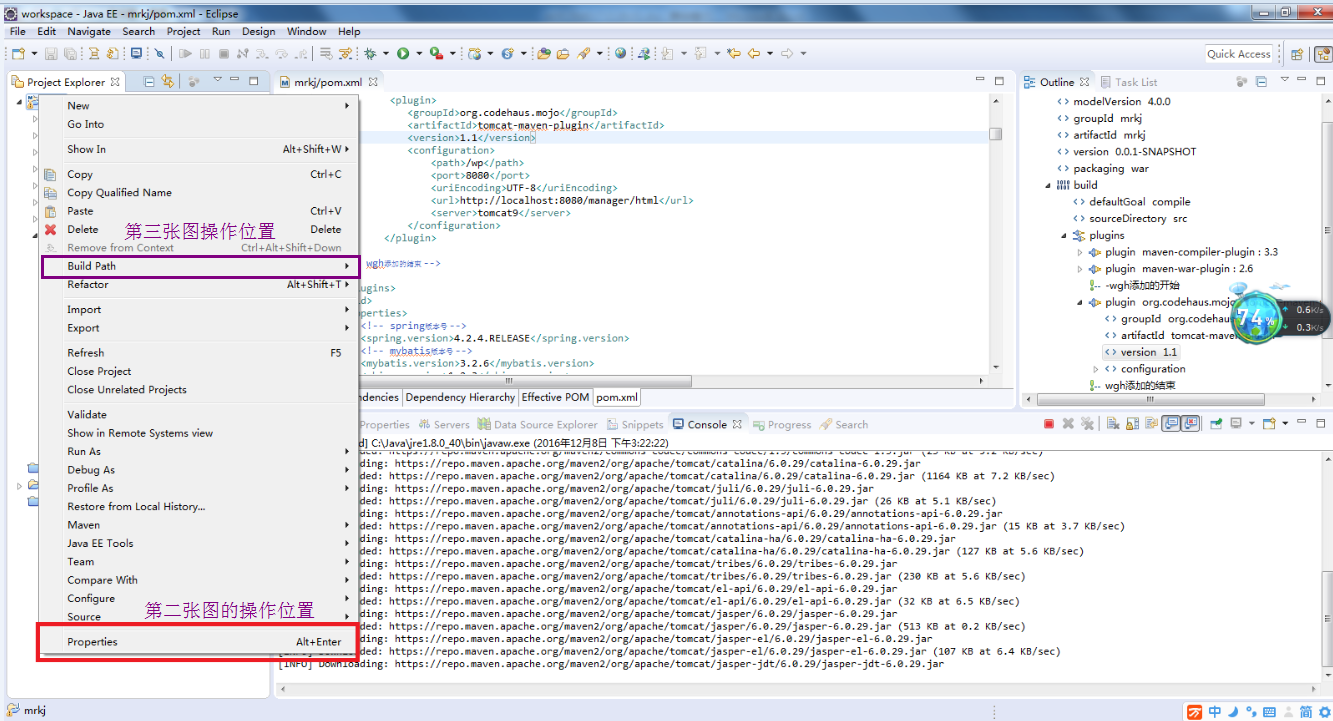Open the Window menu in menu bar
Image resolution: width=1333 pixels, height=721 pixels.
(x=306, y=32)
